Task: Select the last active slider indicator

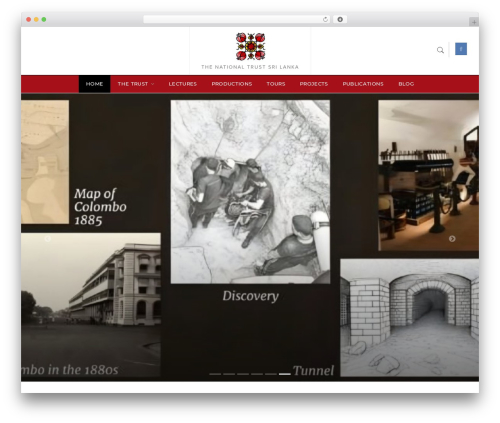Action: [x=285, y=374]
